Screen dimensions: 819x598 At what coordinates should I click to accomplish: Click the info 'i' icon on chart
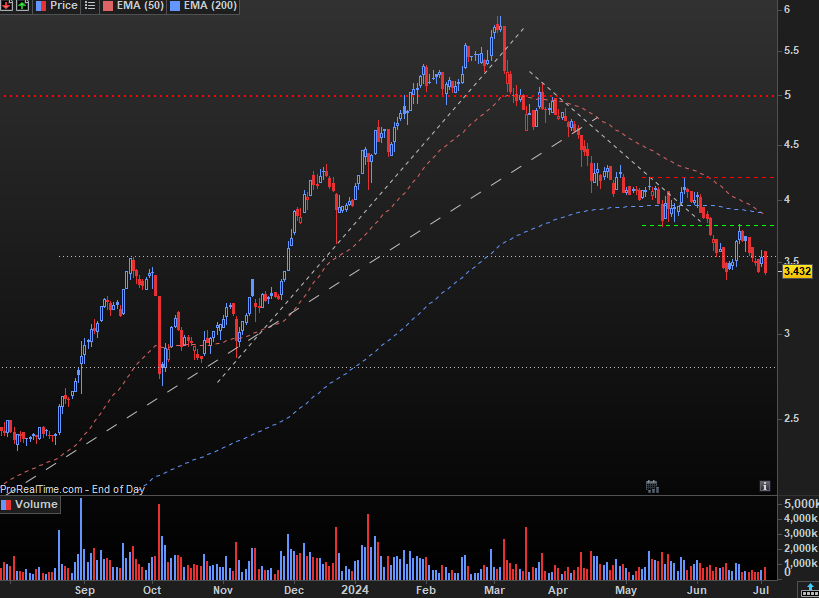click(764, 486)
